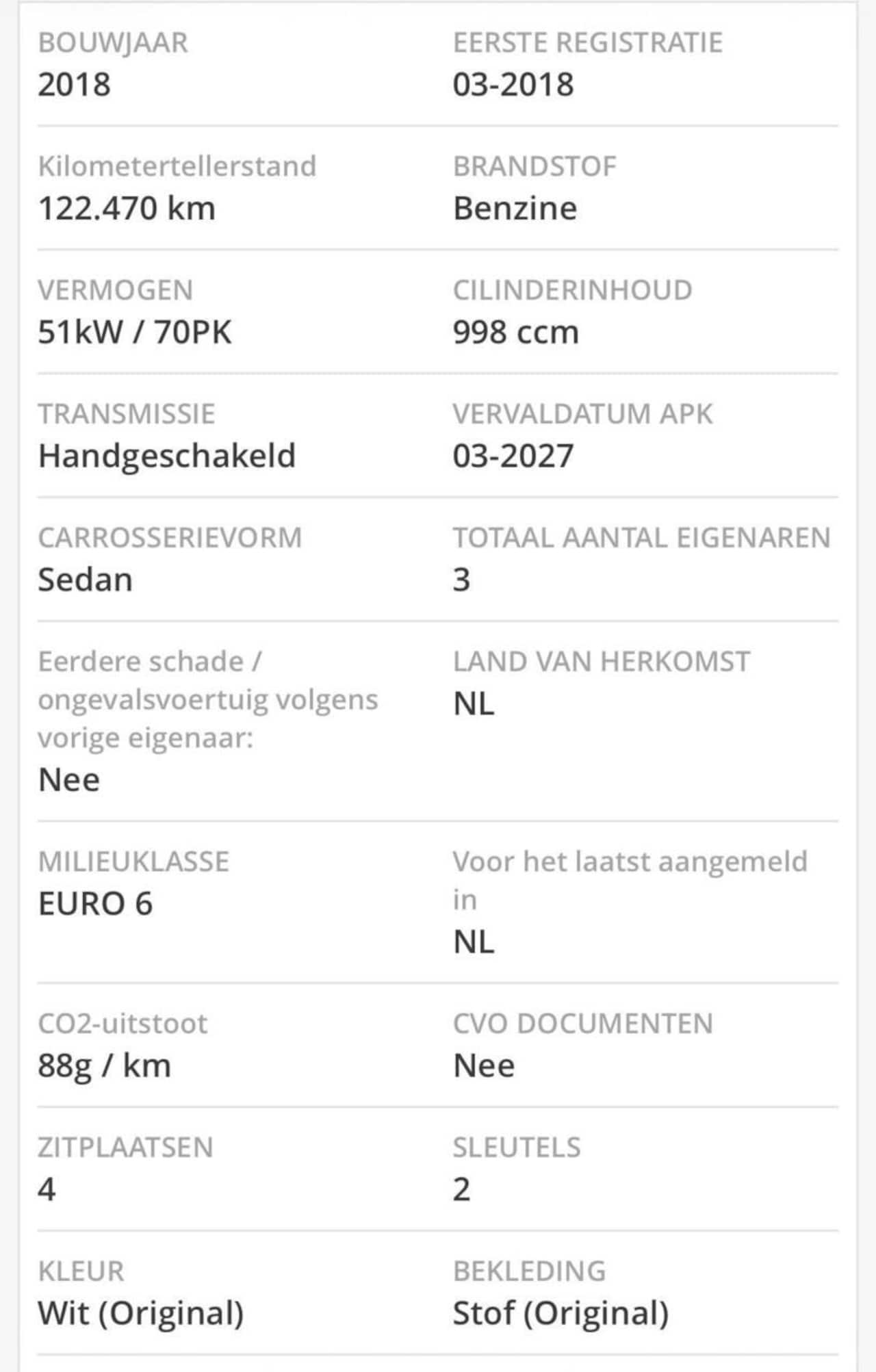Select the Eerdere schade value Nee
The width and height of the screenshot is (876, 1372).
(69, 780)
